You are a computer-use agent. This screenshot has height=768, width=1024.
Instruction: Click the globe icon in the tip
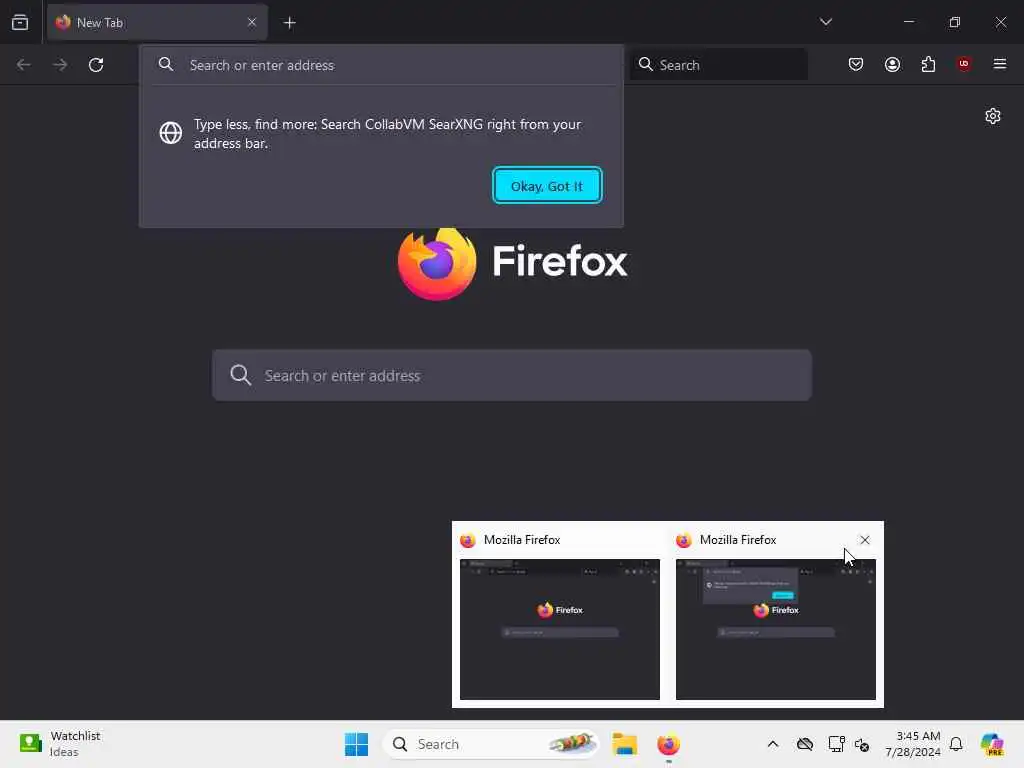tap(170, 133)
